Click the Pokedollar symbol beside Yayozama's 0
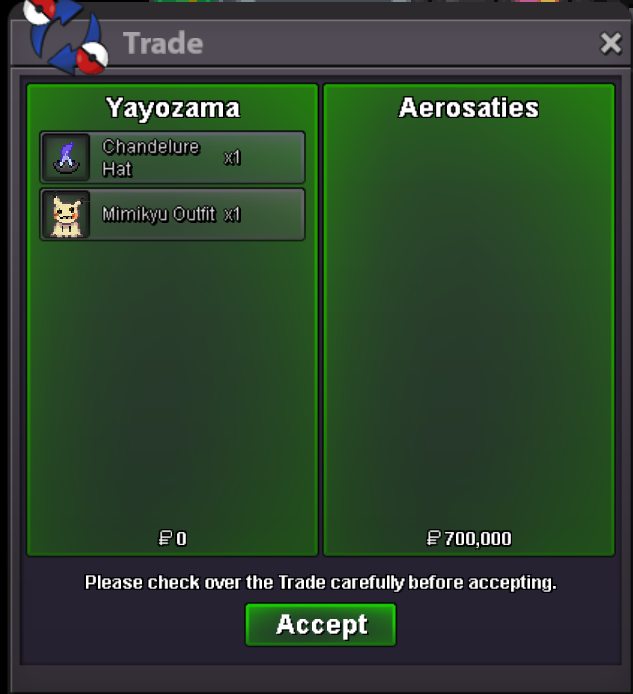Image resolution: width=633 pixels, height=694 pixels. (166, 538)
